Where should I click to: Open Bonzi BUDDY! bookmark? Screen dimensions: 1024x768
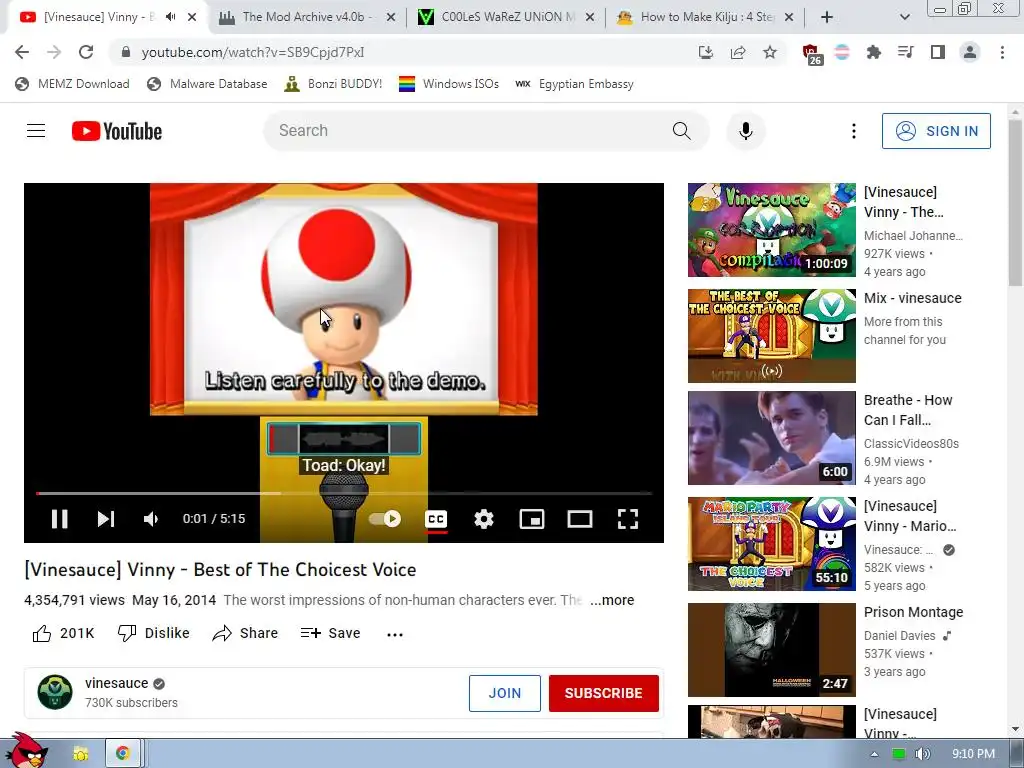tap(334, 84)
